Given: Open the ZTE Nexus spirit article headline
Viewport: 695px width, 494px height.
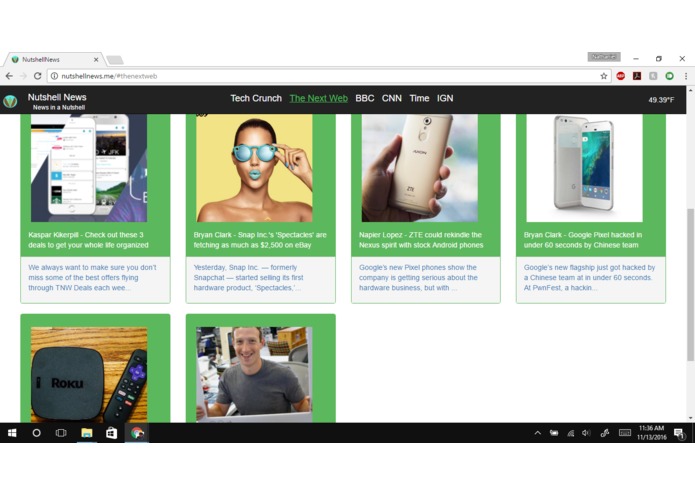Looking at the screenshot, I should (421, 240).
